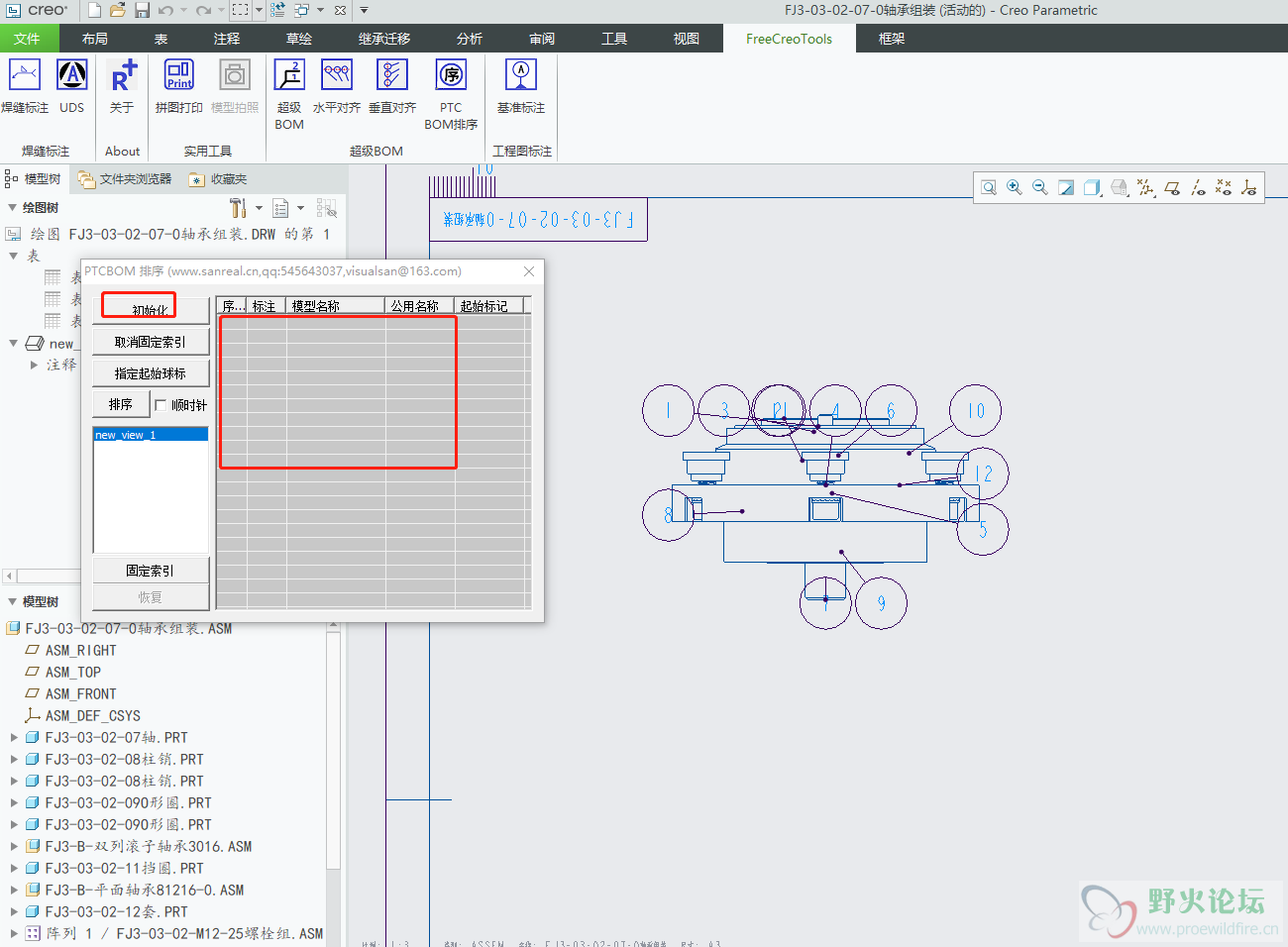Open the UDS tool

[71, 75]
